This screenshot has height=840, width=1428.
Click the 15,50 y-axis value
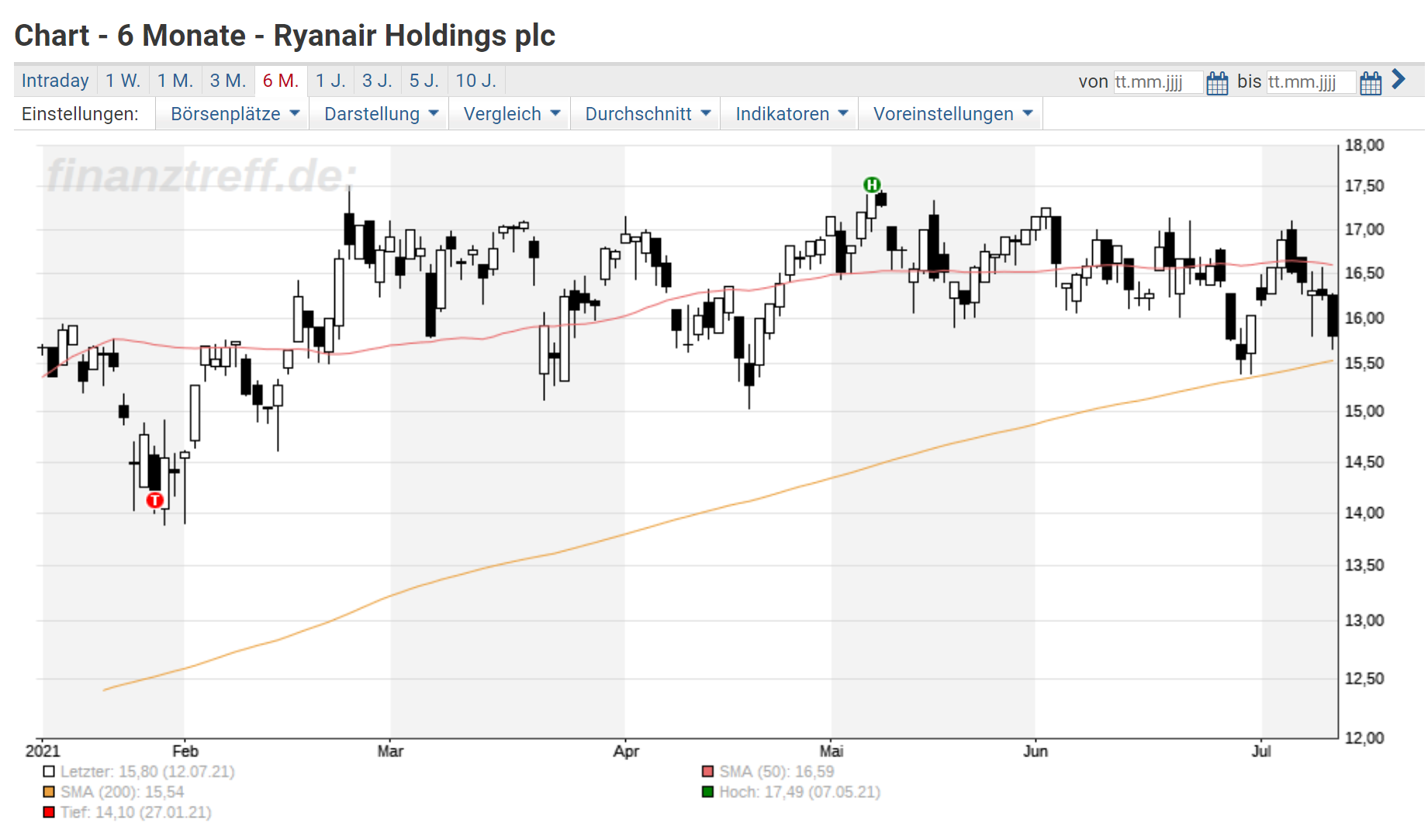pos(1364,363)
